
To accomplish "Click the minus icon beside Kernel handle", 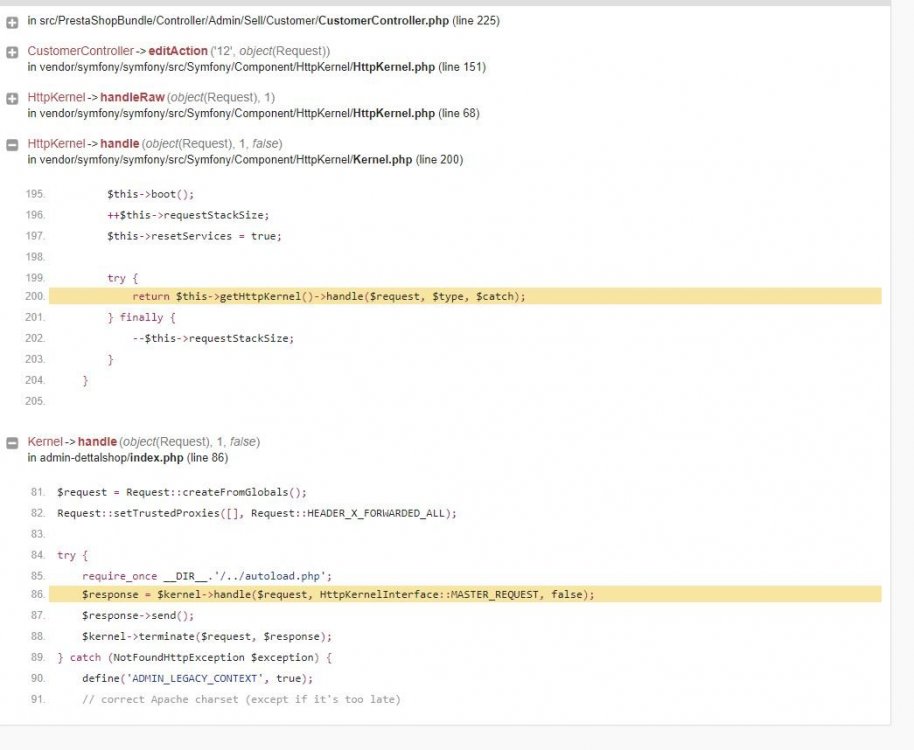I will point(13,441).
